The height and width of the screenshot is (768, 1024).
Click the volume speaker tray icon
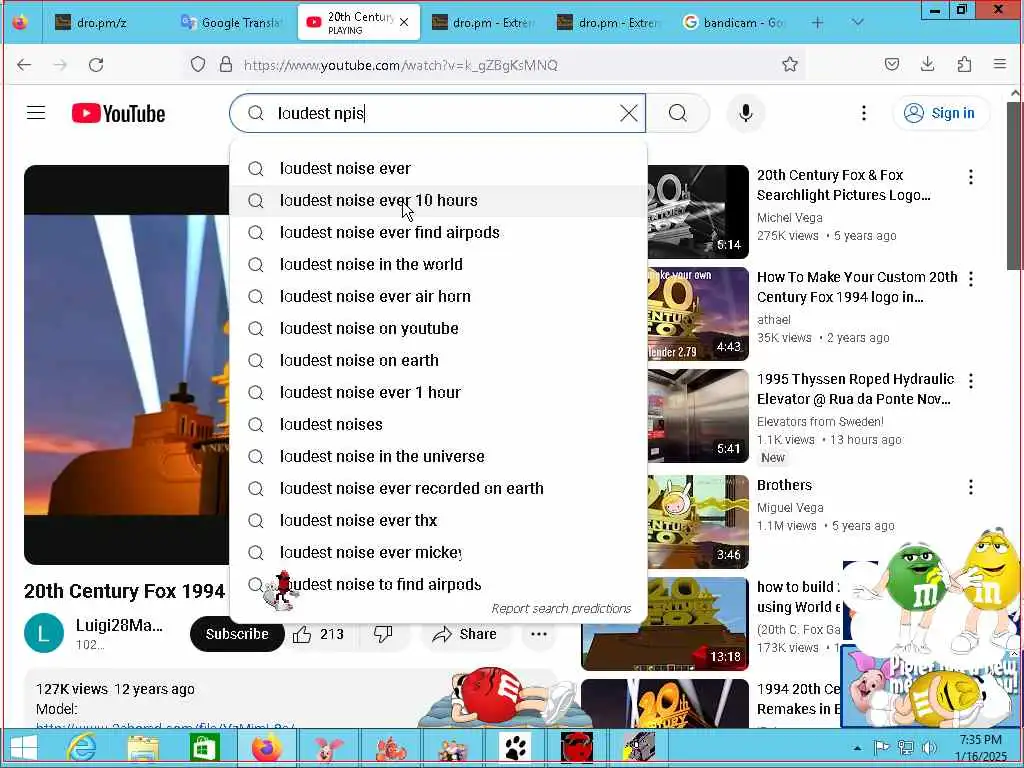click(928, 748)
